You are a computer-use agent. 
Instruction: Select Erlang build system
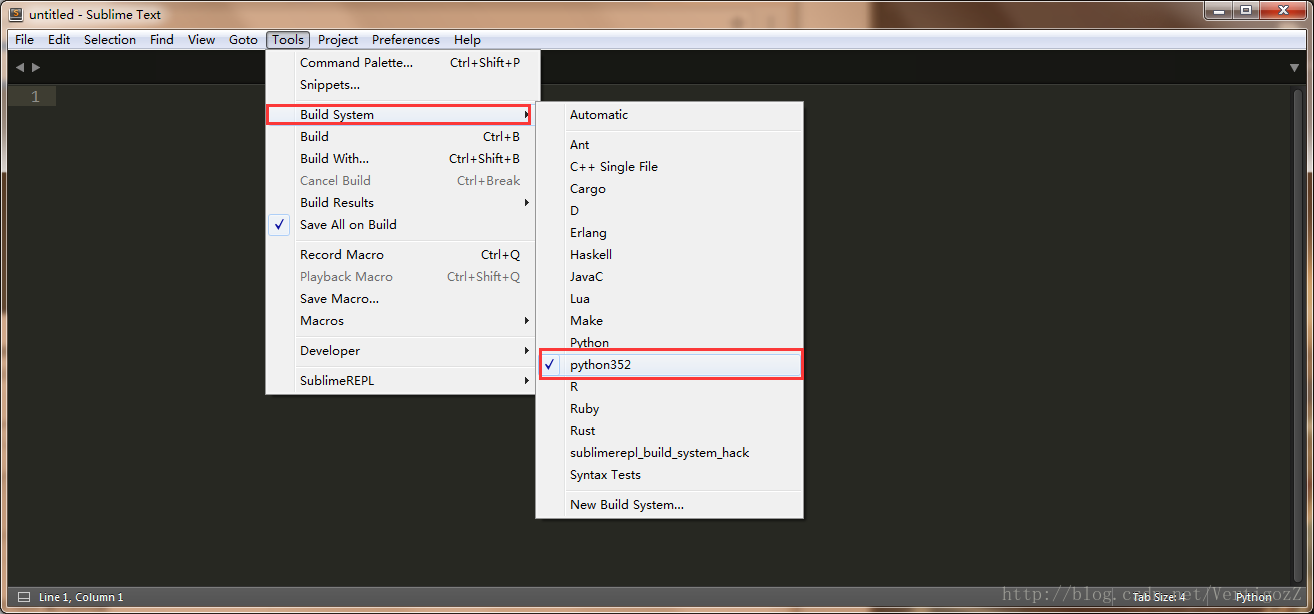click(x=670, y=233)
